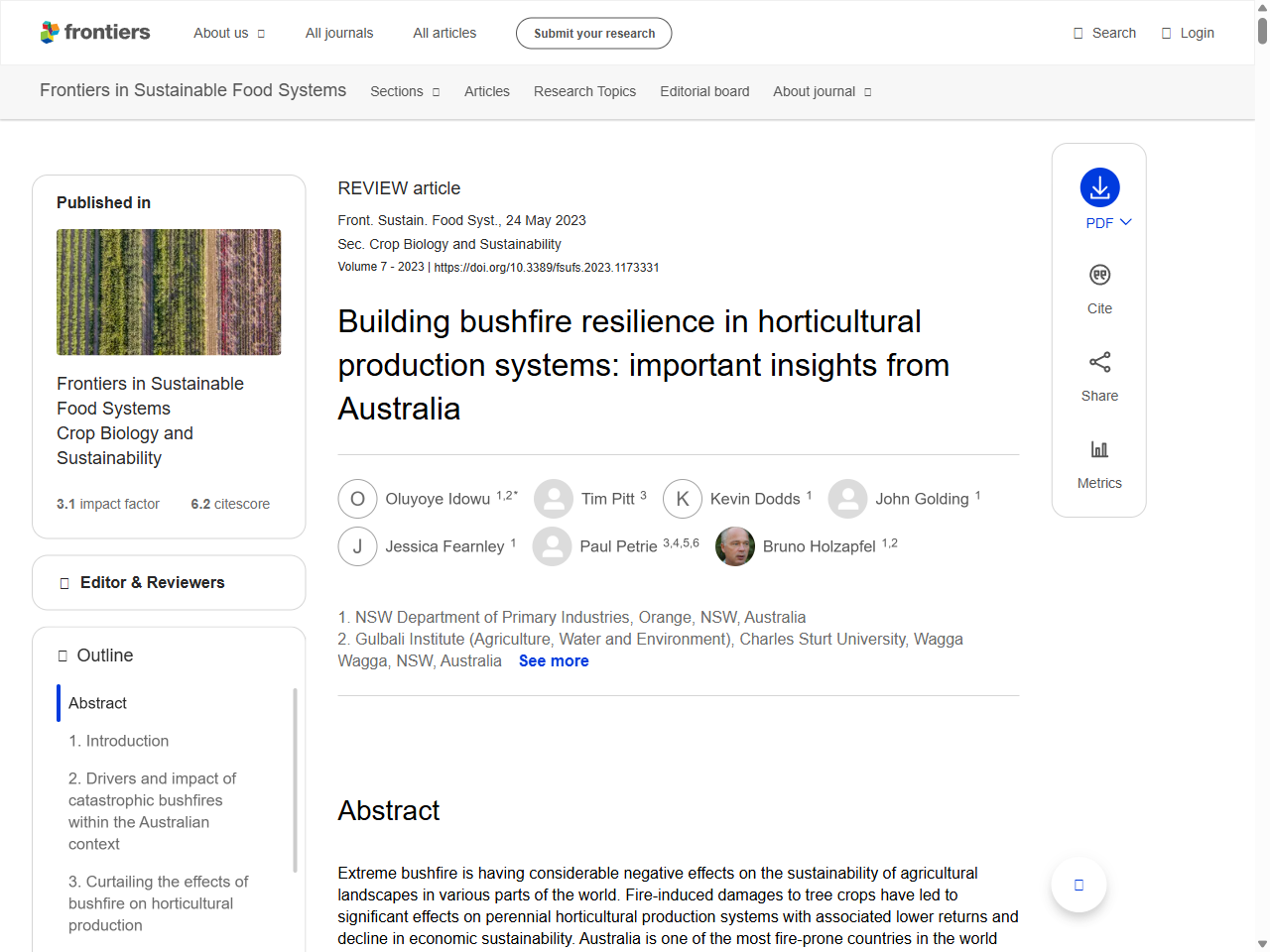Click the '6.2 citescore' text
1270x952 pixels.
coord(230,504)
